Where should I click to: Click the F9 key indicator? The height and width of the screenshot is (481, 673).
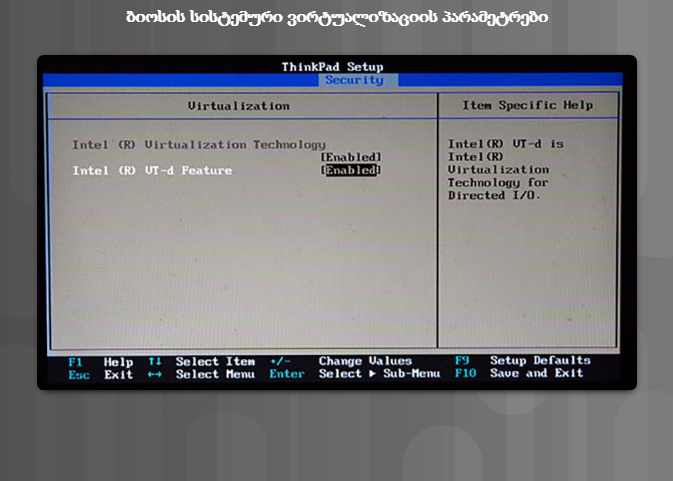coord(462,361)
